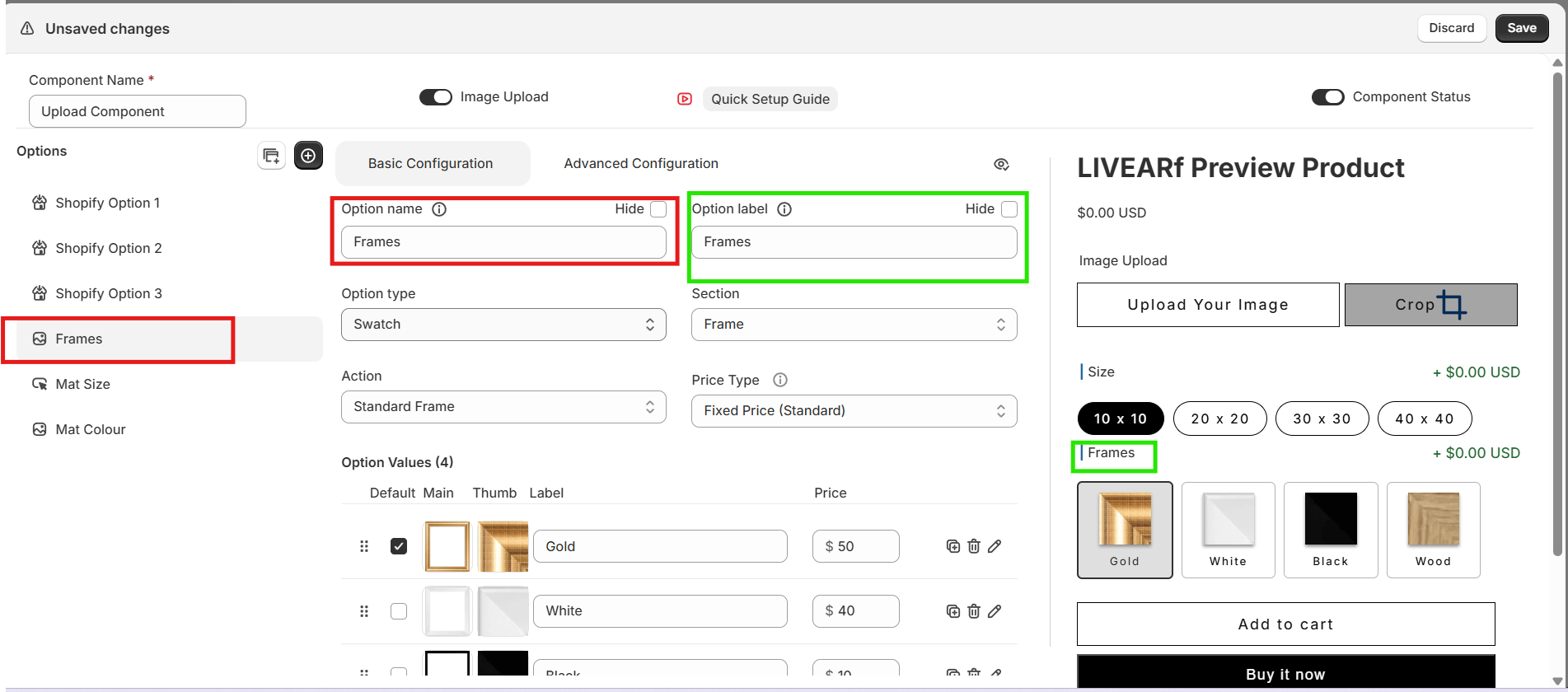Screen dimensions: 1568x692
Task: Open the Section Frame dropdown
Action: pyautogui.click(x=854, y=325)
